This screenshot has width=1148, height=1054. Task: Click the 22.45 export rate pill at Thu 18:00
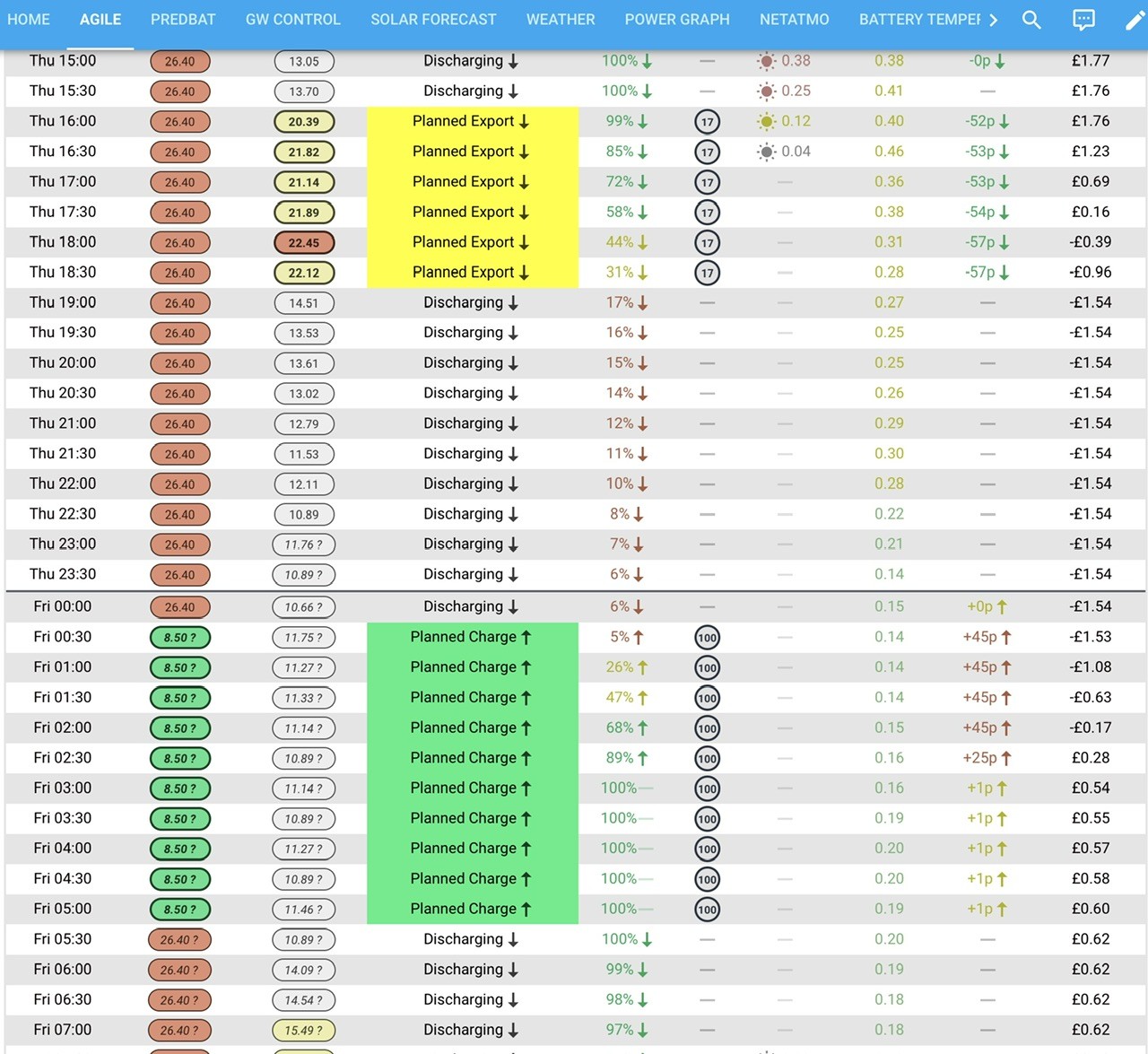click(x=304, y=242)
